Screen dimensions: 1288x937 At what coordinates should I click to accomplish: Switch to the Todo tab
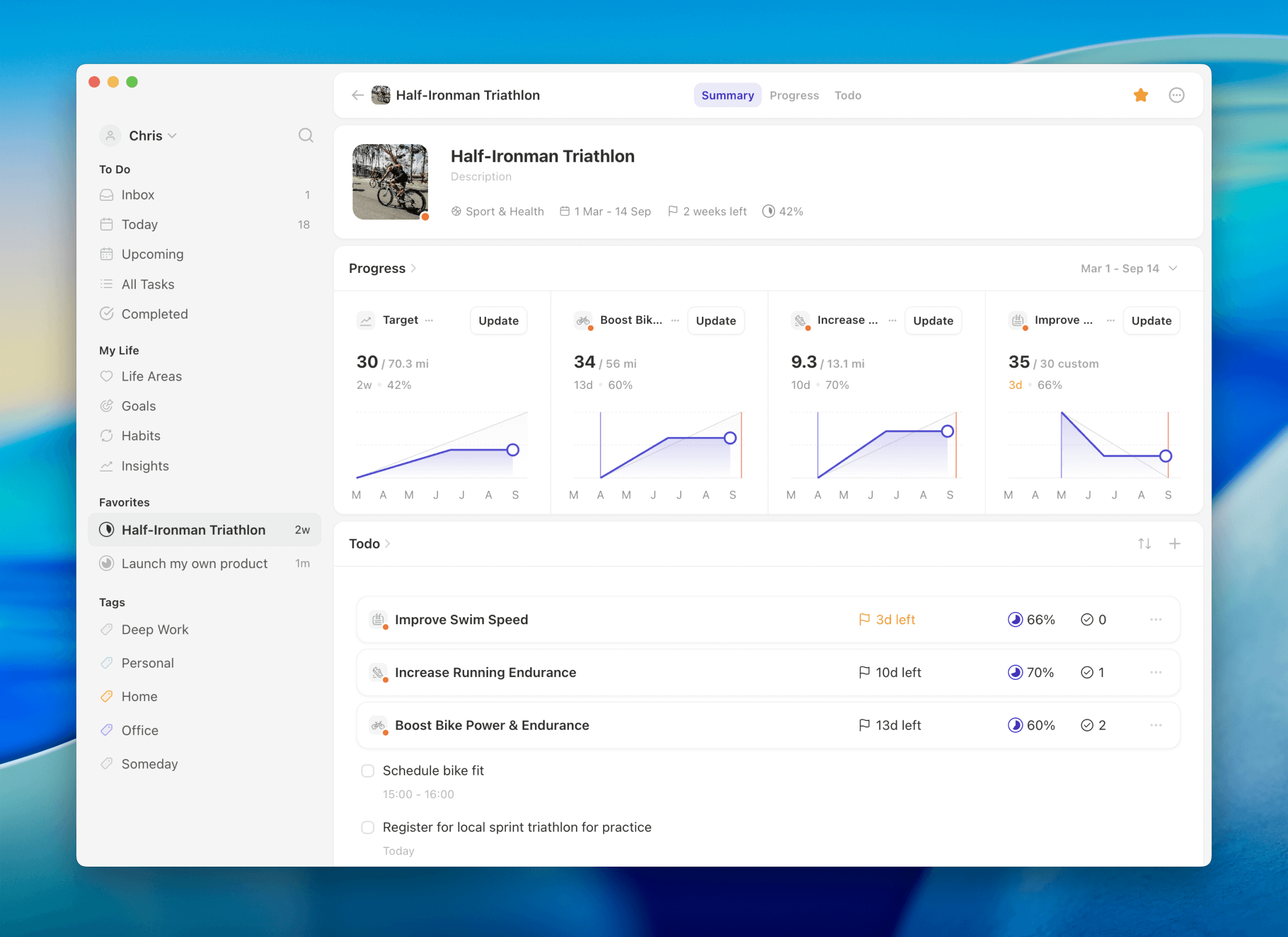(x=847, y=95)
